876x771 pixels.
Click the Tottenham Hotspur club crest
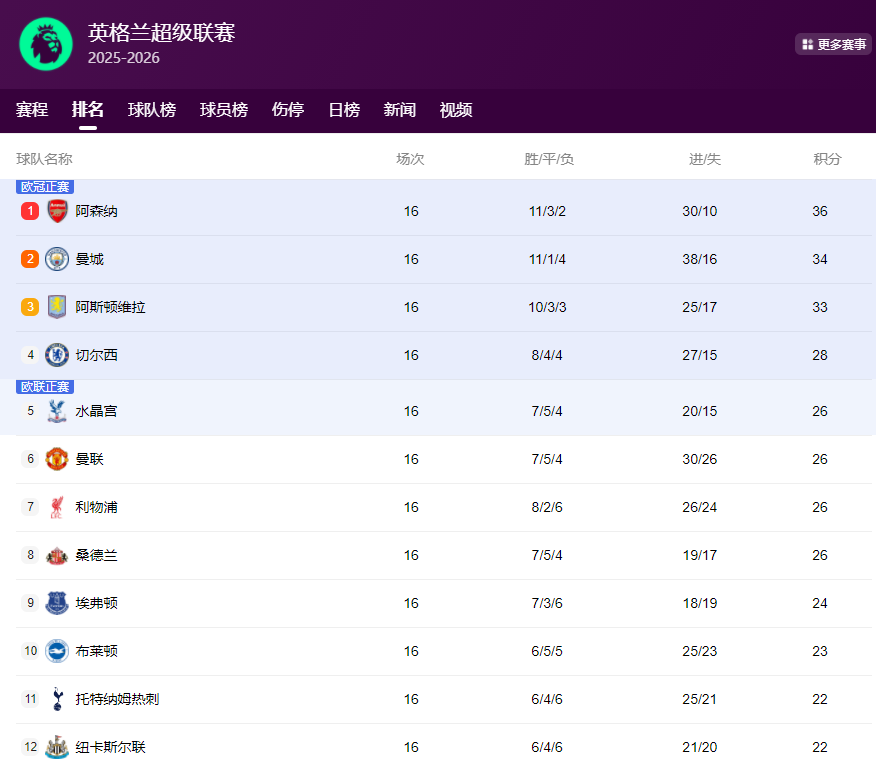pyautogui.click(x=57, y=699)
